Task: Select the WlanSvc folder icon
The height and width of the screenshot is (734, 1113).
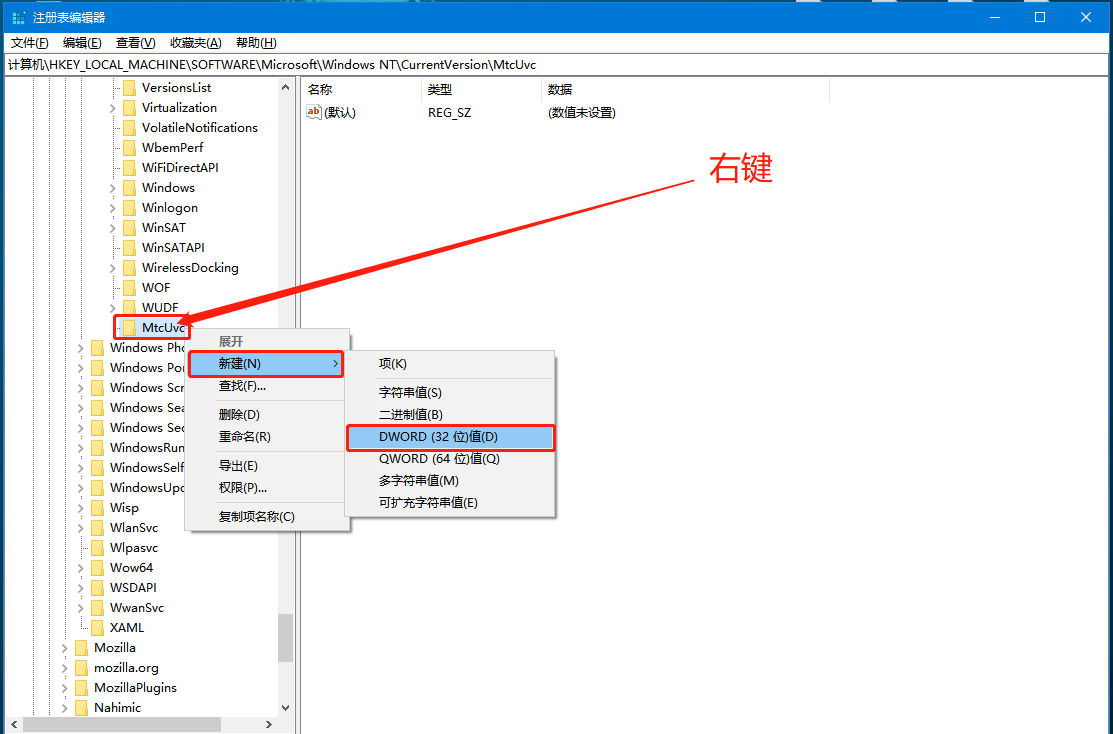Action: (x=97, y=527)
